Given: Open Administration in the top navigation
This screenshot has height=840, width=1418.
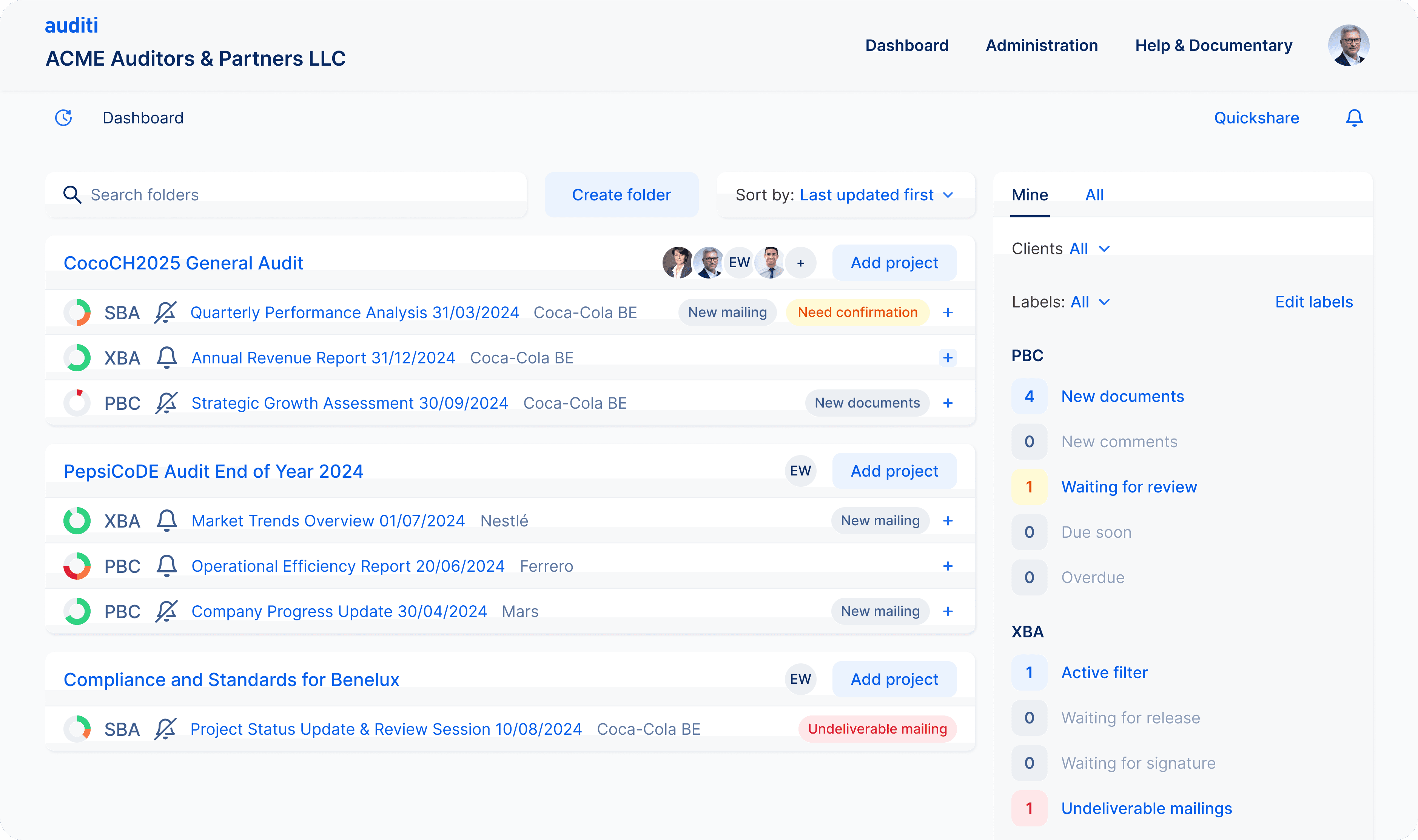Looking at the screenshot, I should pyautogui.click(x=1041, y=45).
